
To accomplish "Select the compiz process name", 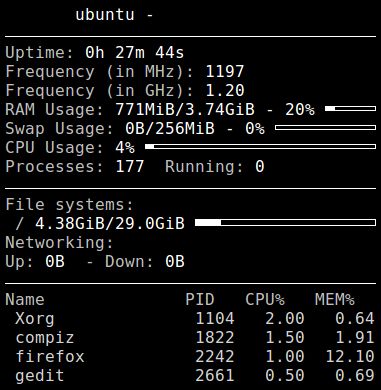I will (45, 338).
